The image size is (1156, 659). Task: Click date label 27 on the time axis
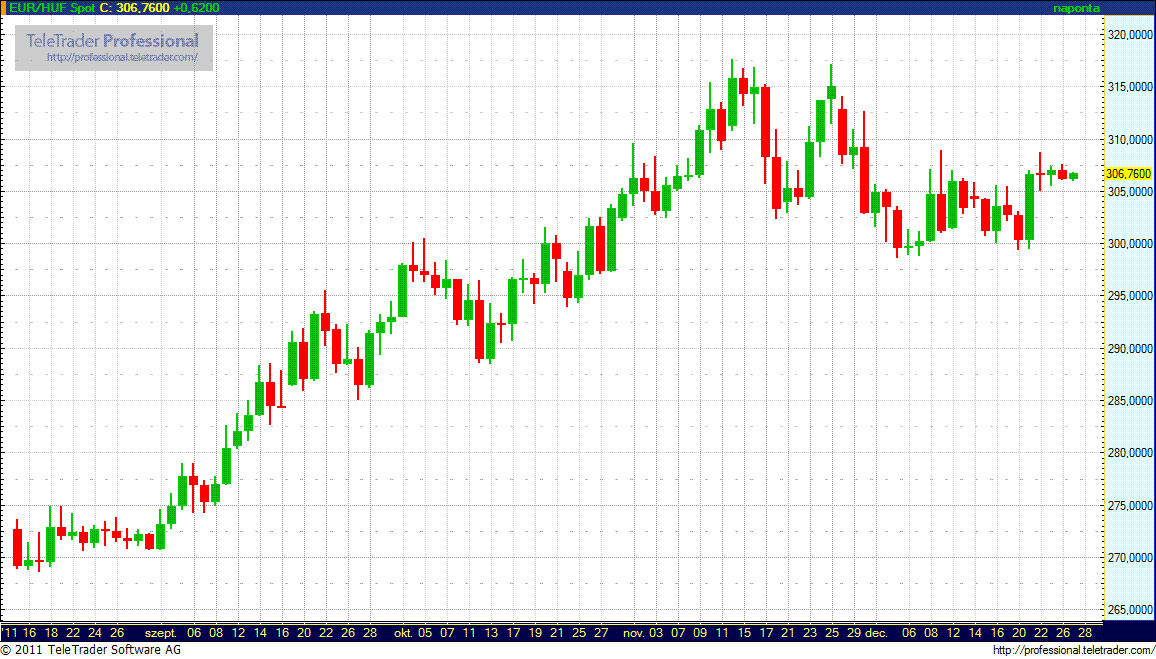[601, 633]
